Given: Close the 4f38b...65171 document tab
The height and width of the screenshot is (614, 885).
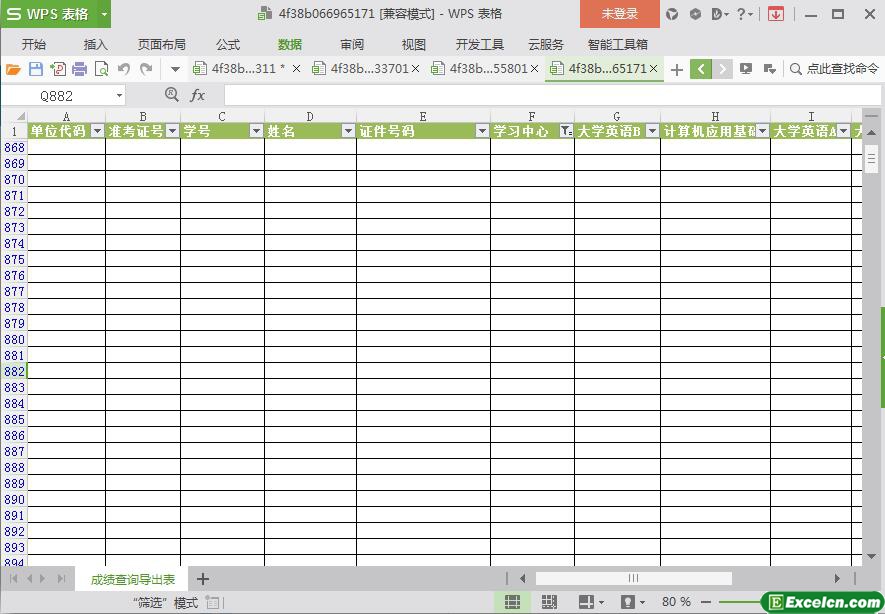Looking at the screenshot, I should [x=654, y=69].
